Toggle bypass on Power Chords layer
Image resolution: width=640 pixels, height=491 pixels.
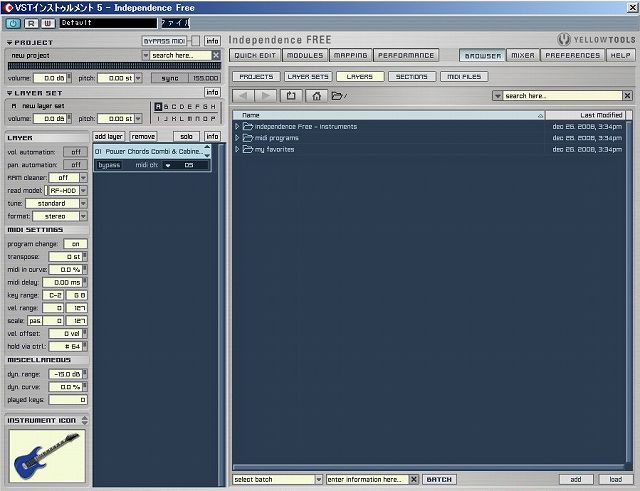pyautogui.click(x=109, y=165)
